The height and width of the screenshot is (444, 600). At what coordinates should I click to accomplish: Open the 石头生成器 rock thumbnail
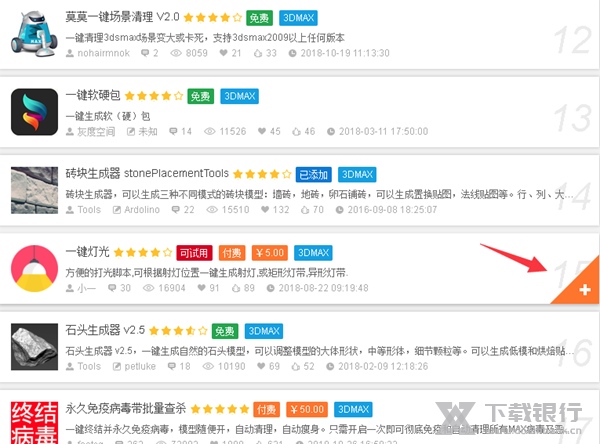tap(34, 347)
